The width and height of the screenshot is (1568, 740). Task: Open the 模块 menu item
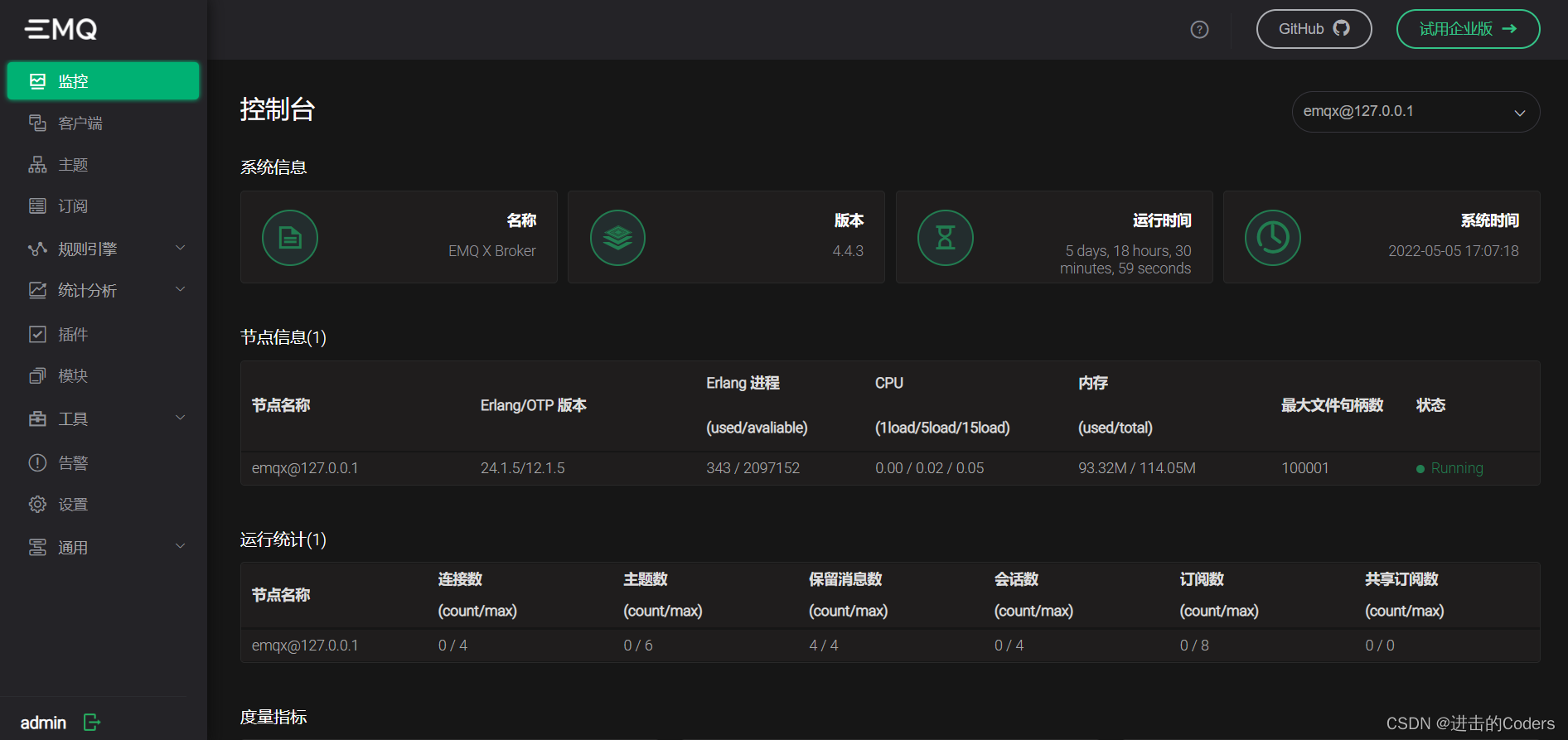(103, 376)
